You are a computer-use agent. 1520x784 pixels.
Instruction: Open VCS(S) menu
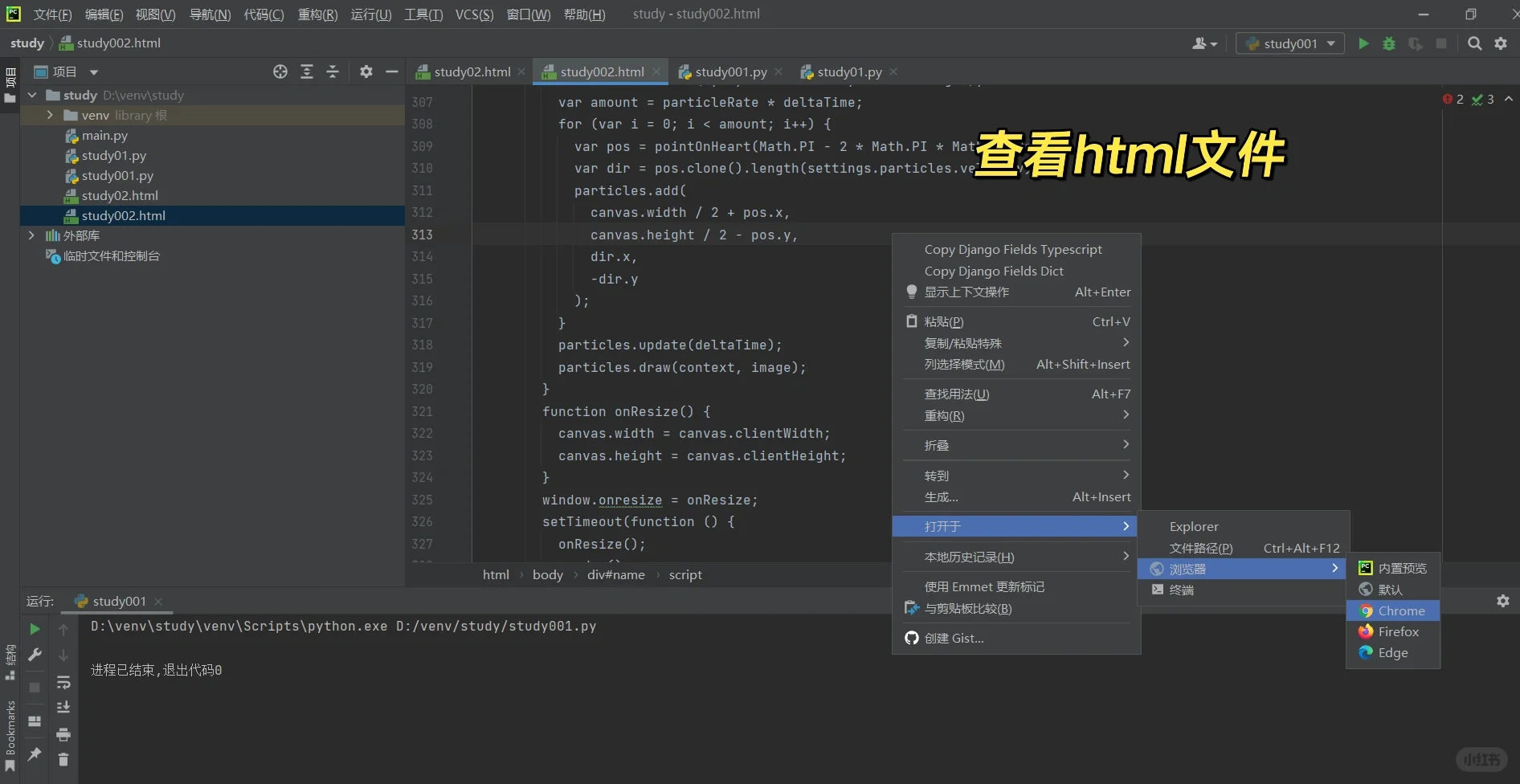coord(474,14)
